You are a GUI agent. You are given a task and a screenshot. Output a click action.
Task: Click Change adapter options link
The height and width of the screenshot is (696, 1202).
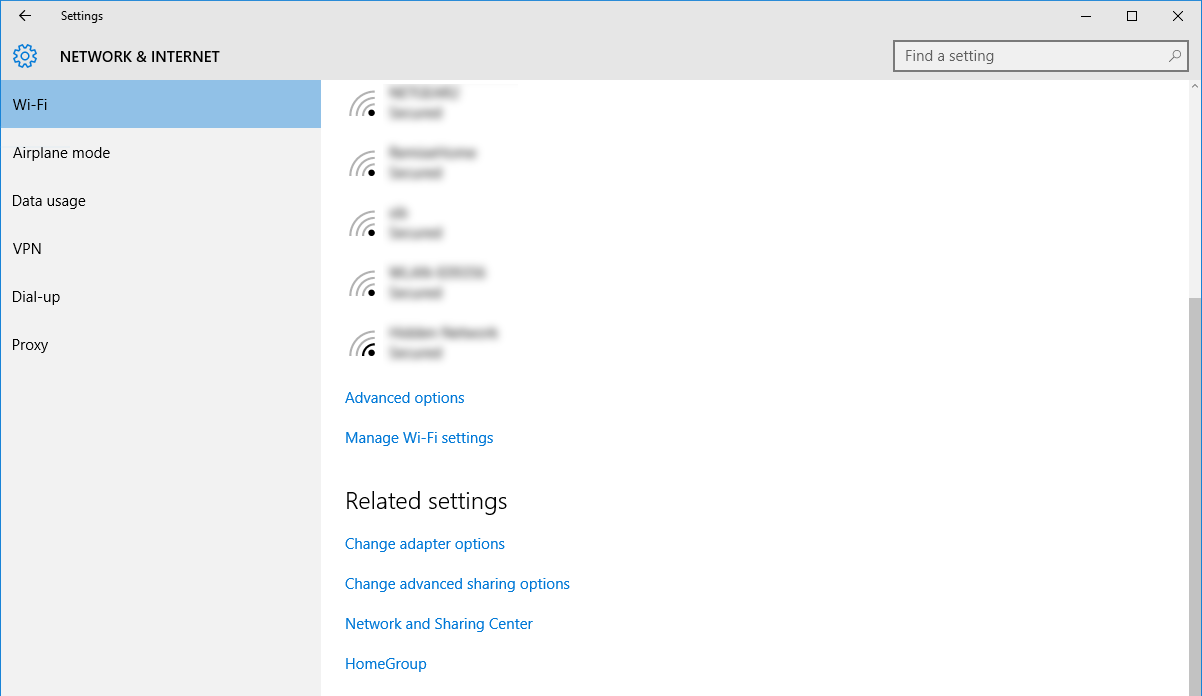(424, 544)
